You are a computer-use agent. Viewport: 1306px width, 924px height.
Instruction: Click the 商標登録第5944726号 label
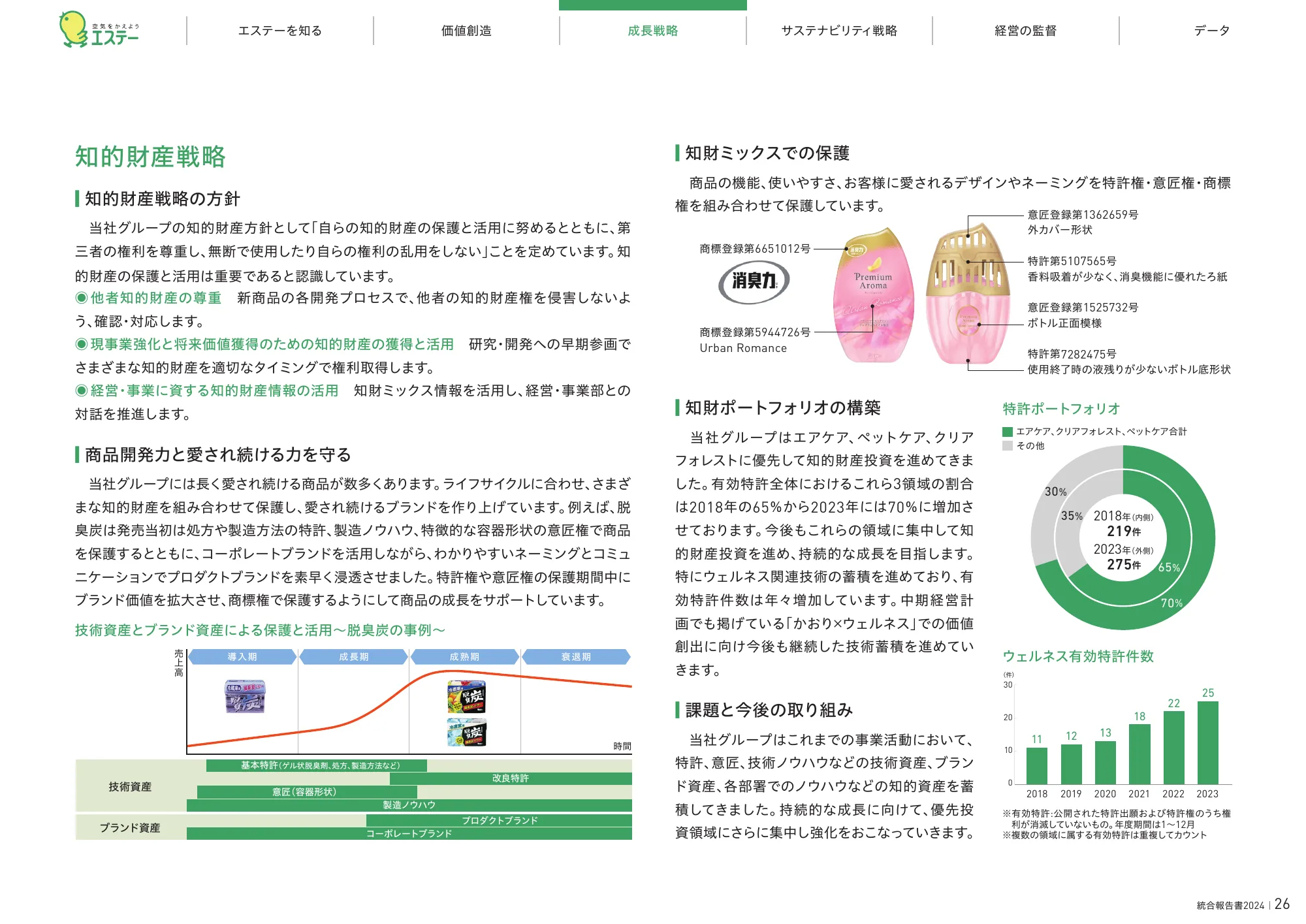[755, 332]
